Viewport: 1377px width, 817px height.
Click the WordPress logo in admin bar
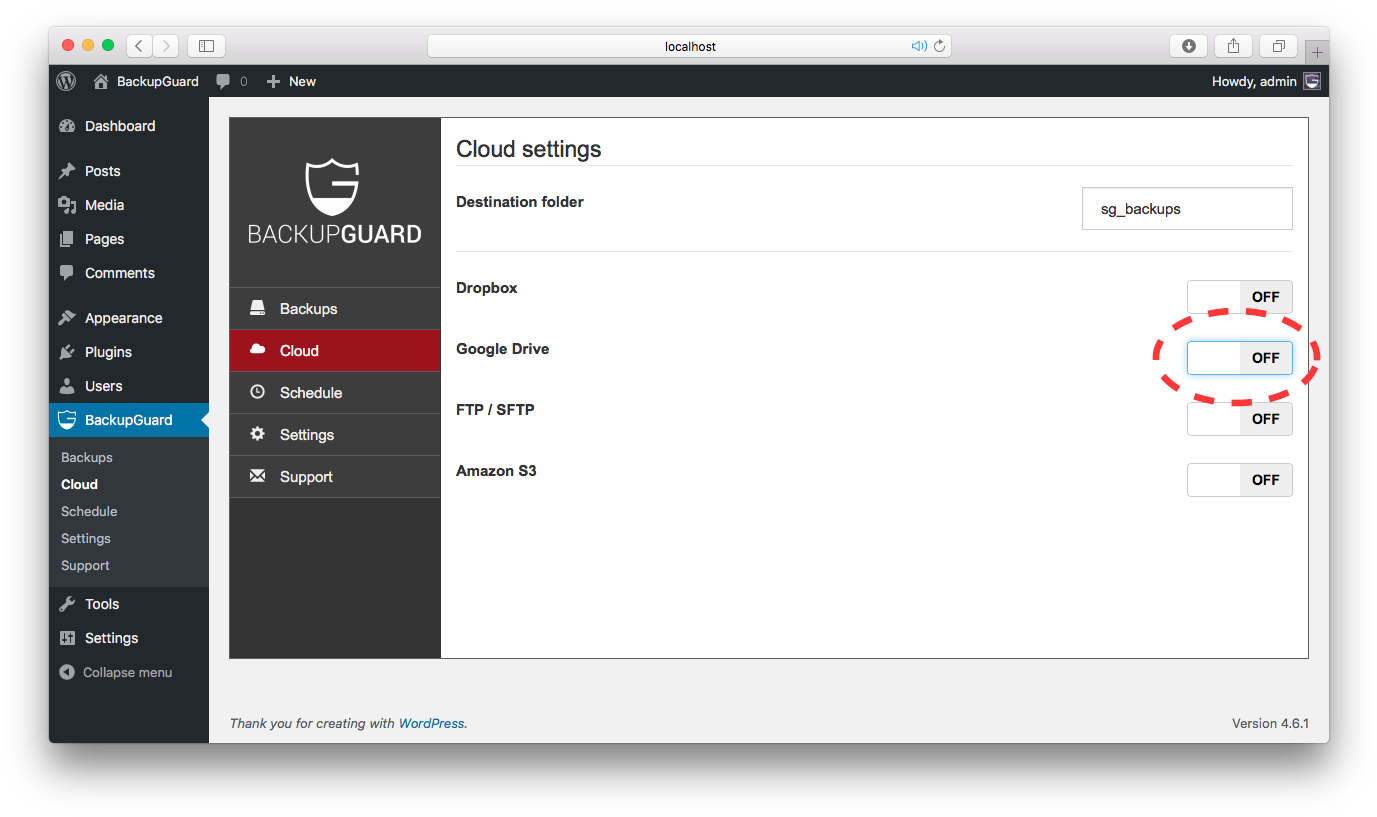click(x=66, y=81)
